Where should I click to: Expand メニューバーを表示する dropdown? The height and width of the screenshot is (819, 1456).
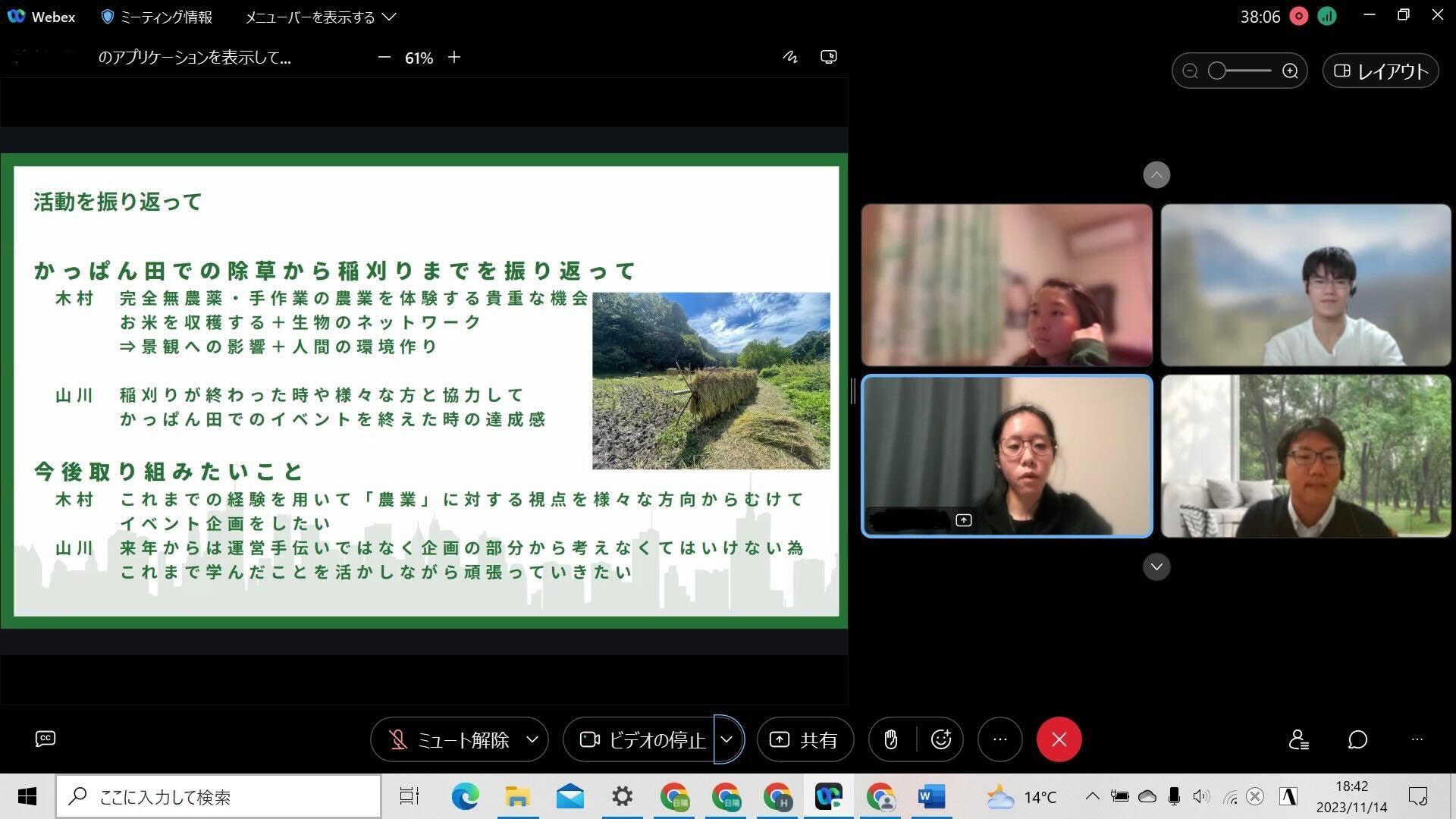pos(320,17)
